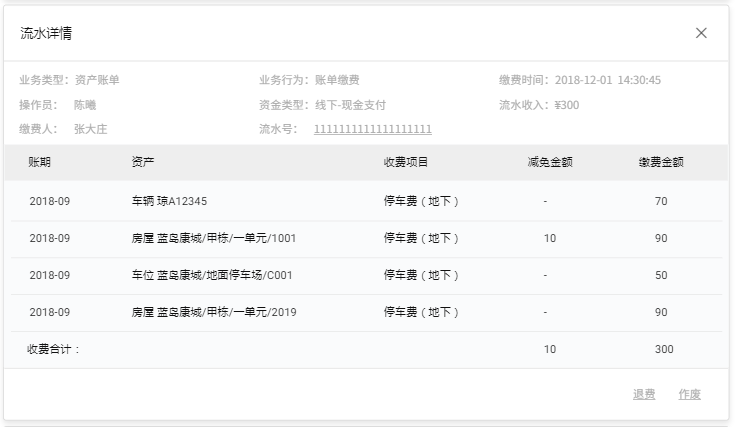
Task: Select the 车辆 琼A12345 asset row
Action: (x=169, y=201)
